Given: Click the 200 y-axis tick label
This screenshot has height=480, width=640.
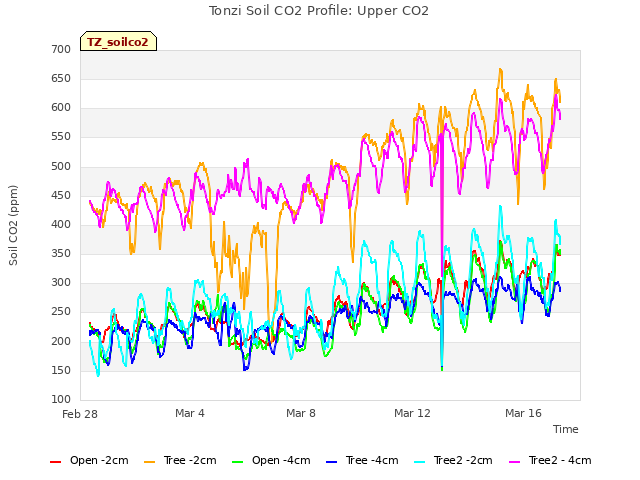Looking at the screenshot, I should [61, 342].
